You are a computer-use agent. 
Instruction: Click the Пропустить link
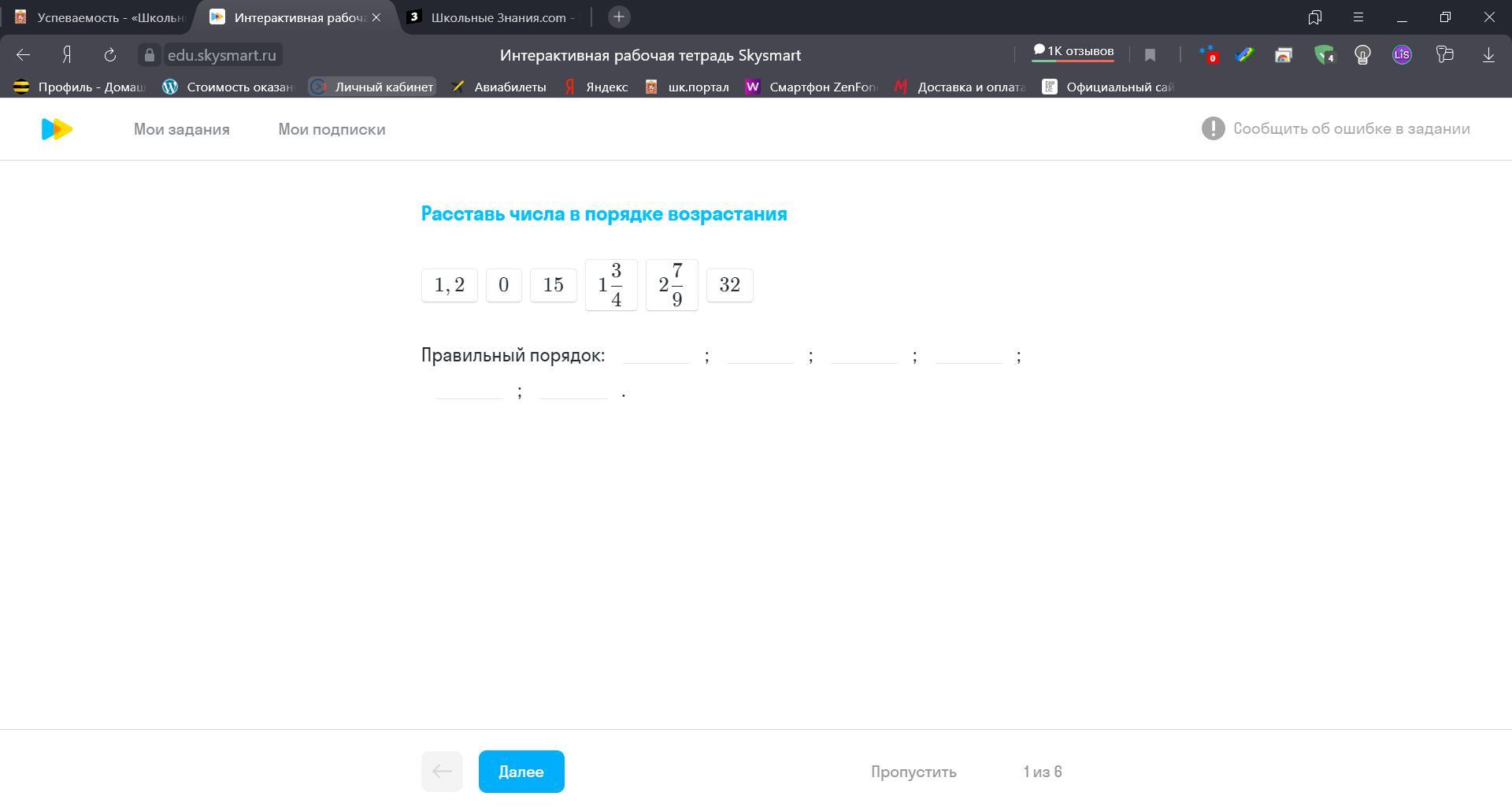(x=913, y=772)
